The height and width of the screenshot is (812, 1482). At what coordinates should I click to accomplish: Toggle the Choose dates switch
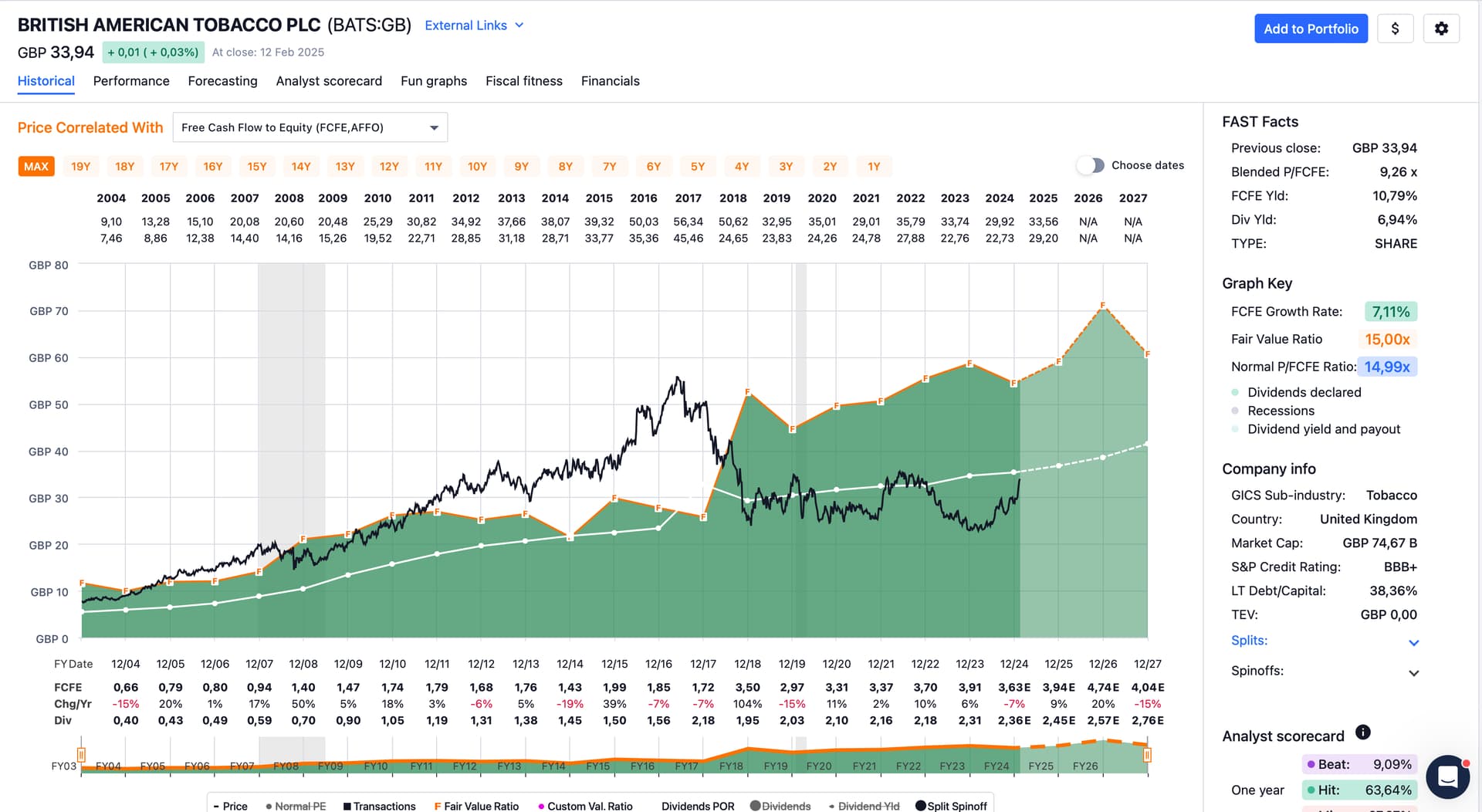coord(1091,165)
